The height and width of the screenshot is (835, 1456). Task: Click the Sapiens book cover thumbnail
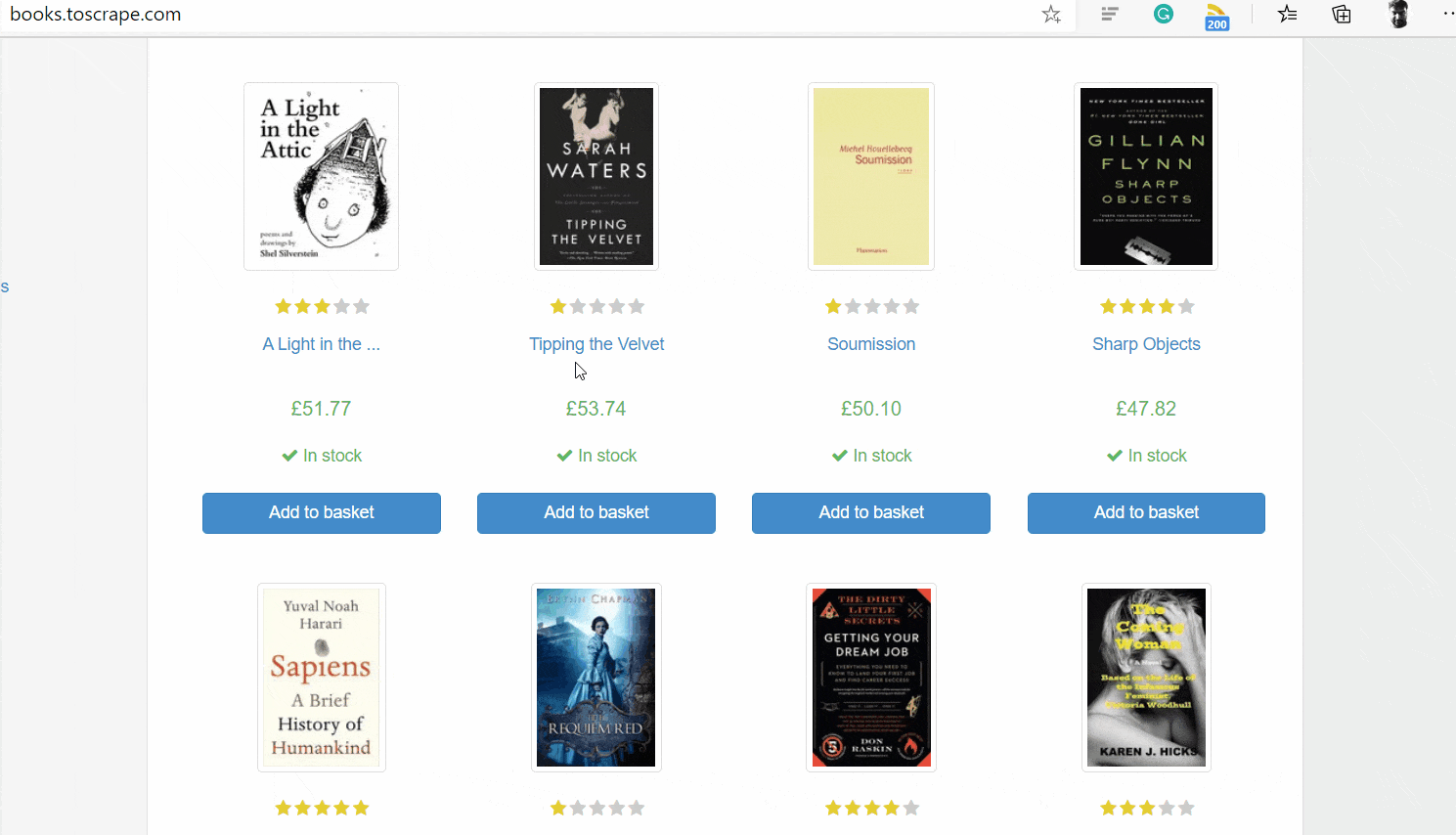click(x=322, y=678)
